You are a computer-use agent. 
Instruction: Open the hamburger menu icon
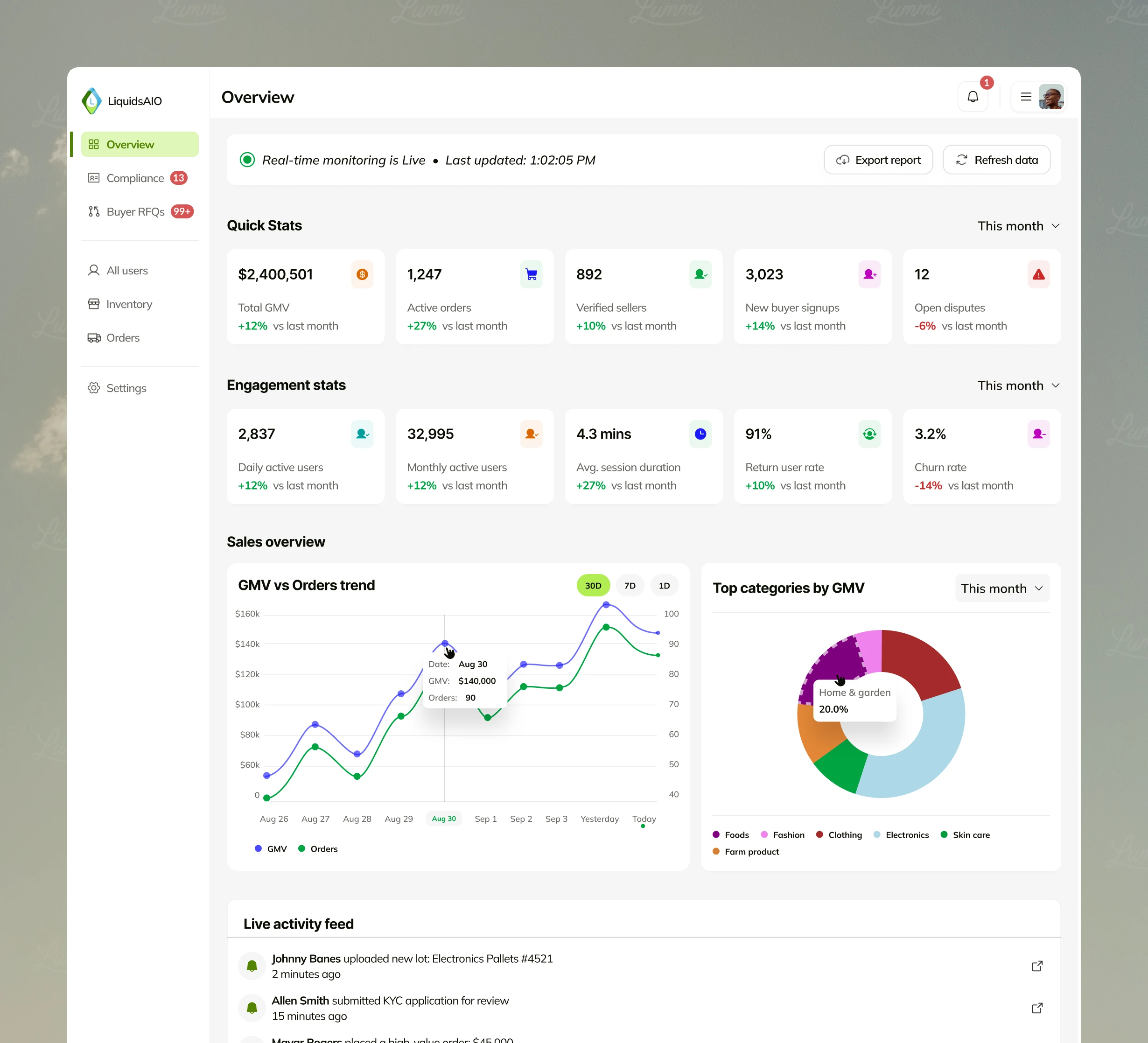tap(1026, 97)
